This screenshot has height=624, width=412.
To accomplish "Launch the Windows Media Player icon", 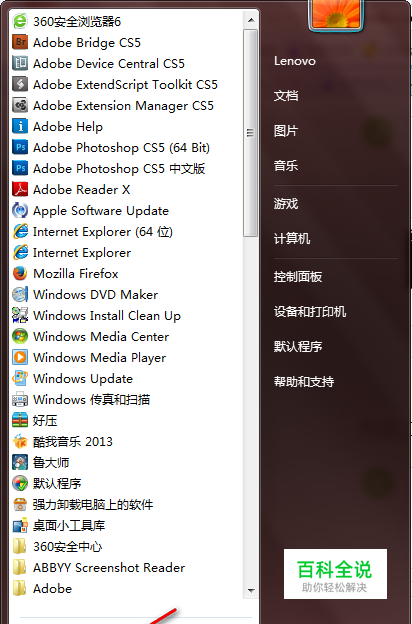I will click(x=20, y=357).
